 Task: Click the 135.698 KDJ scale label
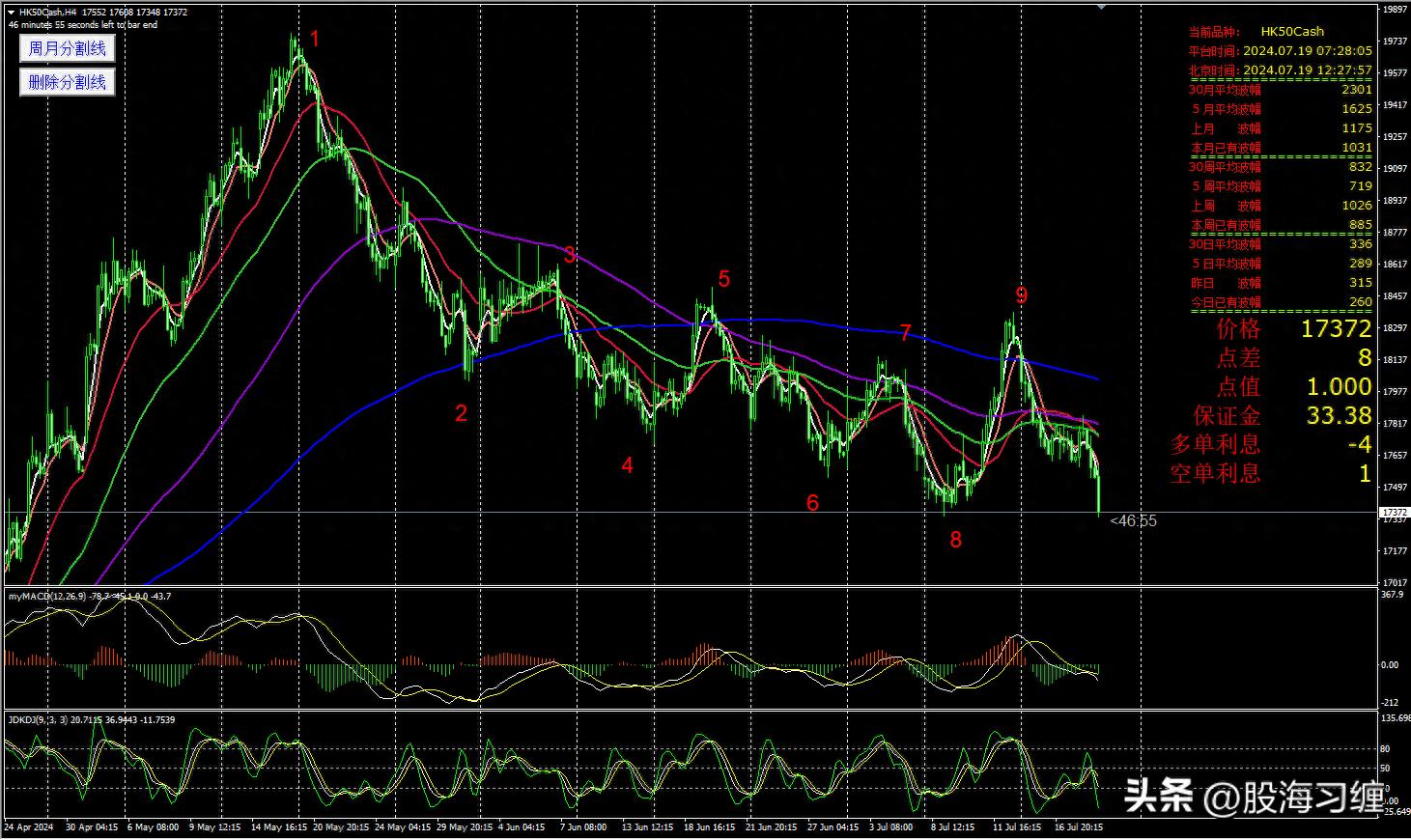(x=1396, y=718)
